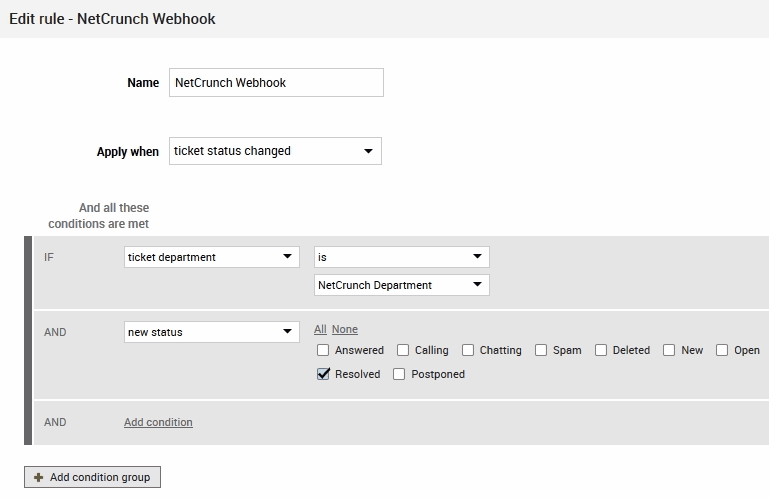
Task: Toggle the Spam status checkbox
Action: (x=541, y=350)
